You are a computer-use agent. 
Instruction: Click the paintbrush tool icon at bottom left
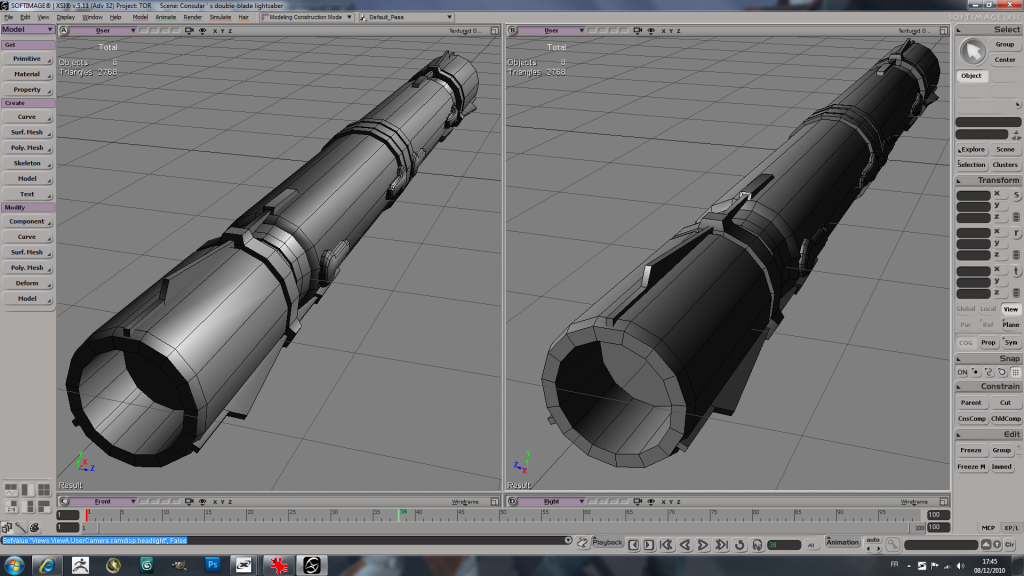click(x=21, y=527)
